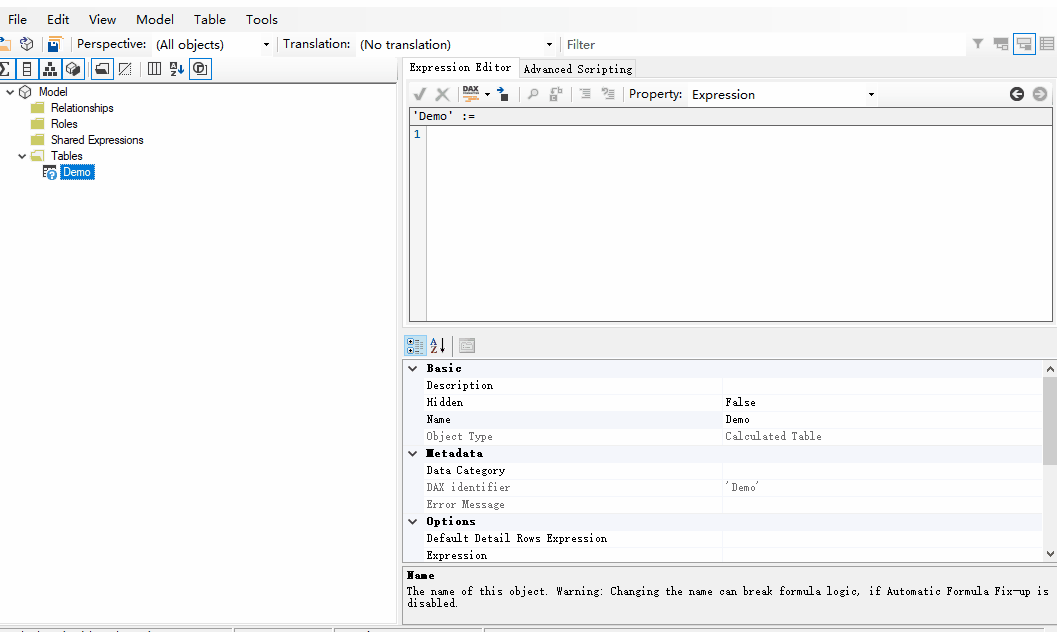Select the Relationships folder

pyautogui.click(x=82, y=108)
